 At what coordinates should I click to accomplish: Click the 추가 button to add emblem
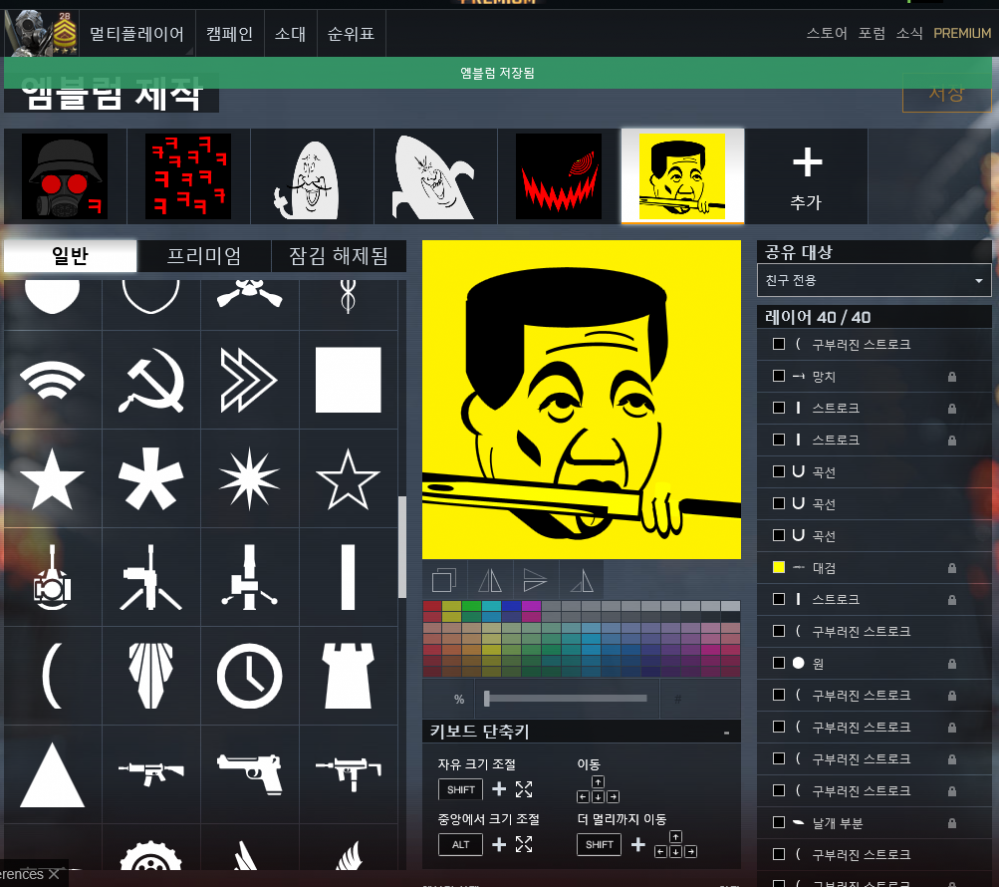tap(806, 176)
